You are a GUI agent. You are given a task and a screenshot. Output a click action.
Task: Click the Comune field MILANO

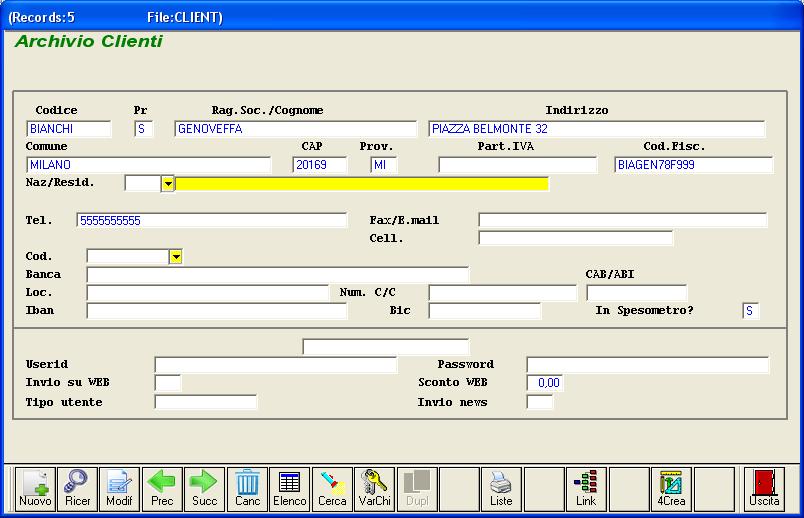coord(149,165)
